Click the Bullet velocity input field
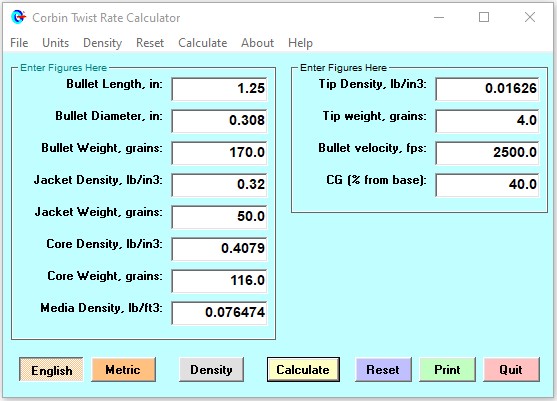 click(487, 153)
